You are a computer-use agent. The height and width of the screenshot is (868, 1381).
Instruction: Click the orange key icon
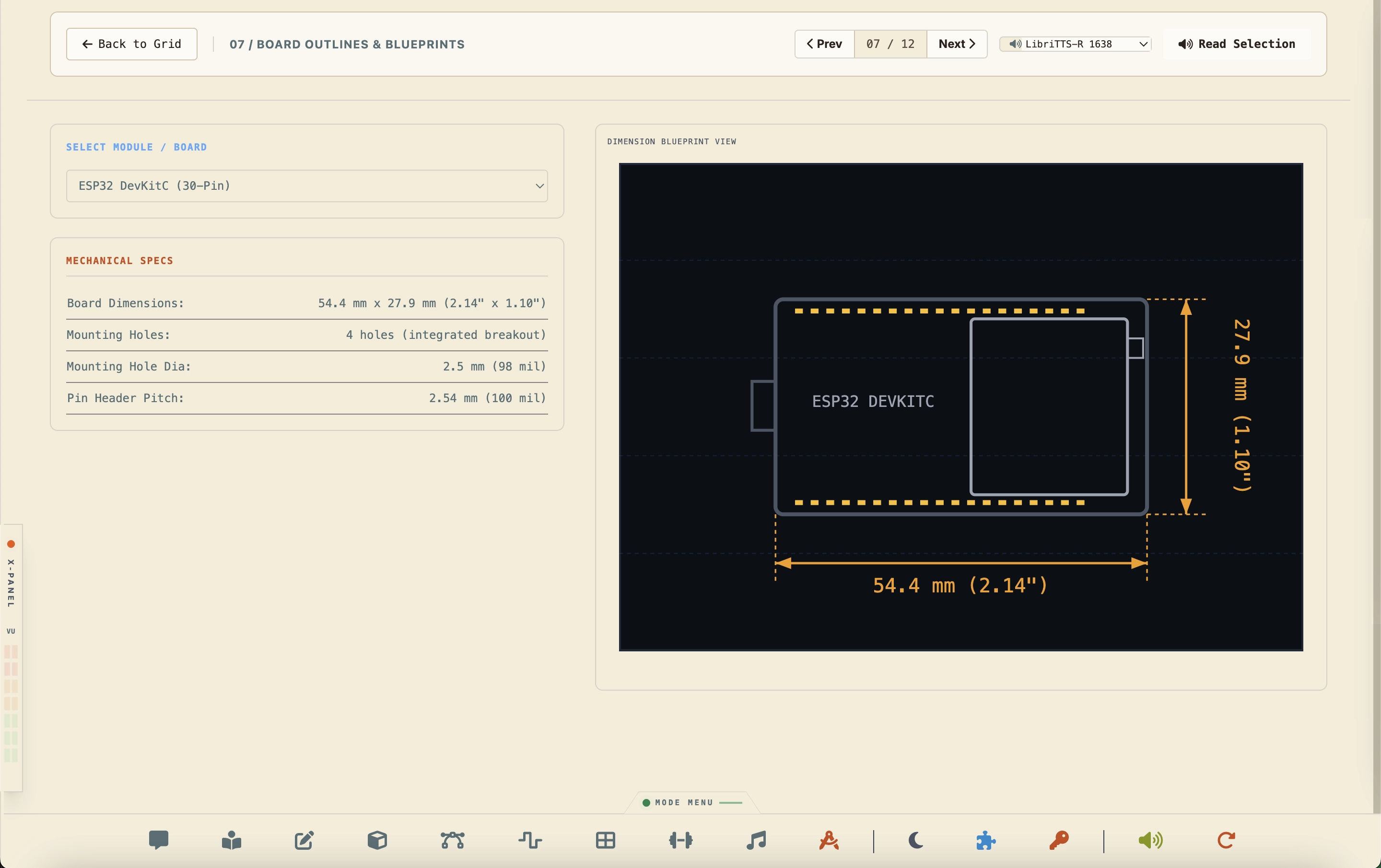pyautogui.click(x=1059, y=840)
